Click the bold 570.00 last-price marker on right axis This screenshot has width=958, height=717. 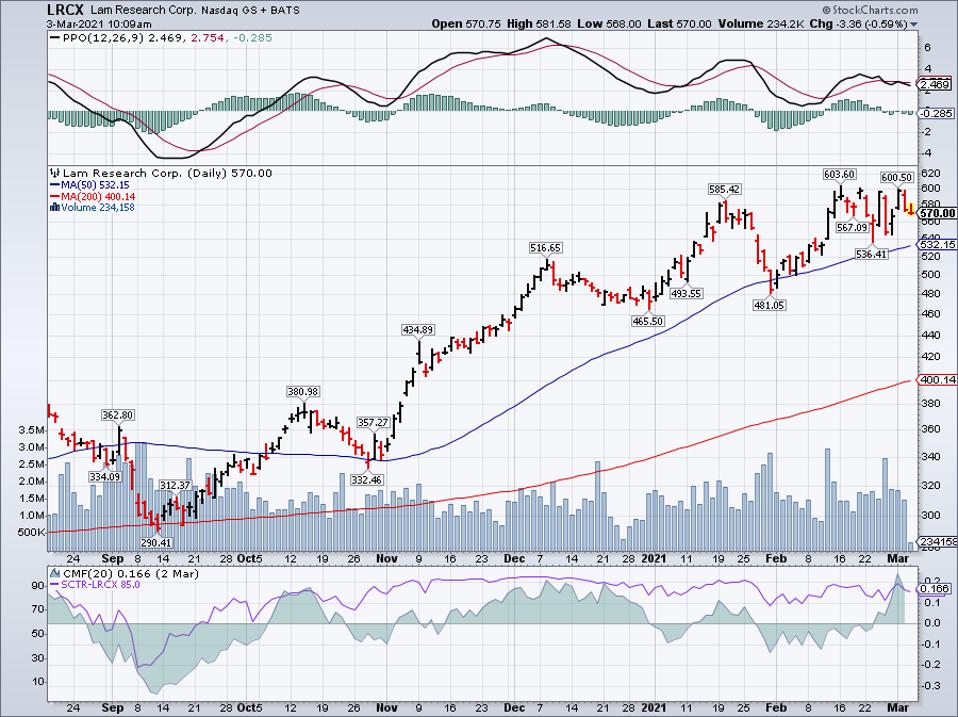point(937,213)
